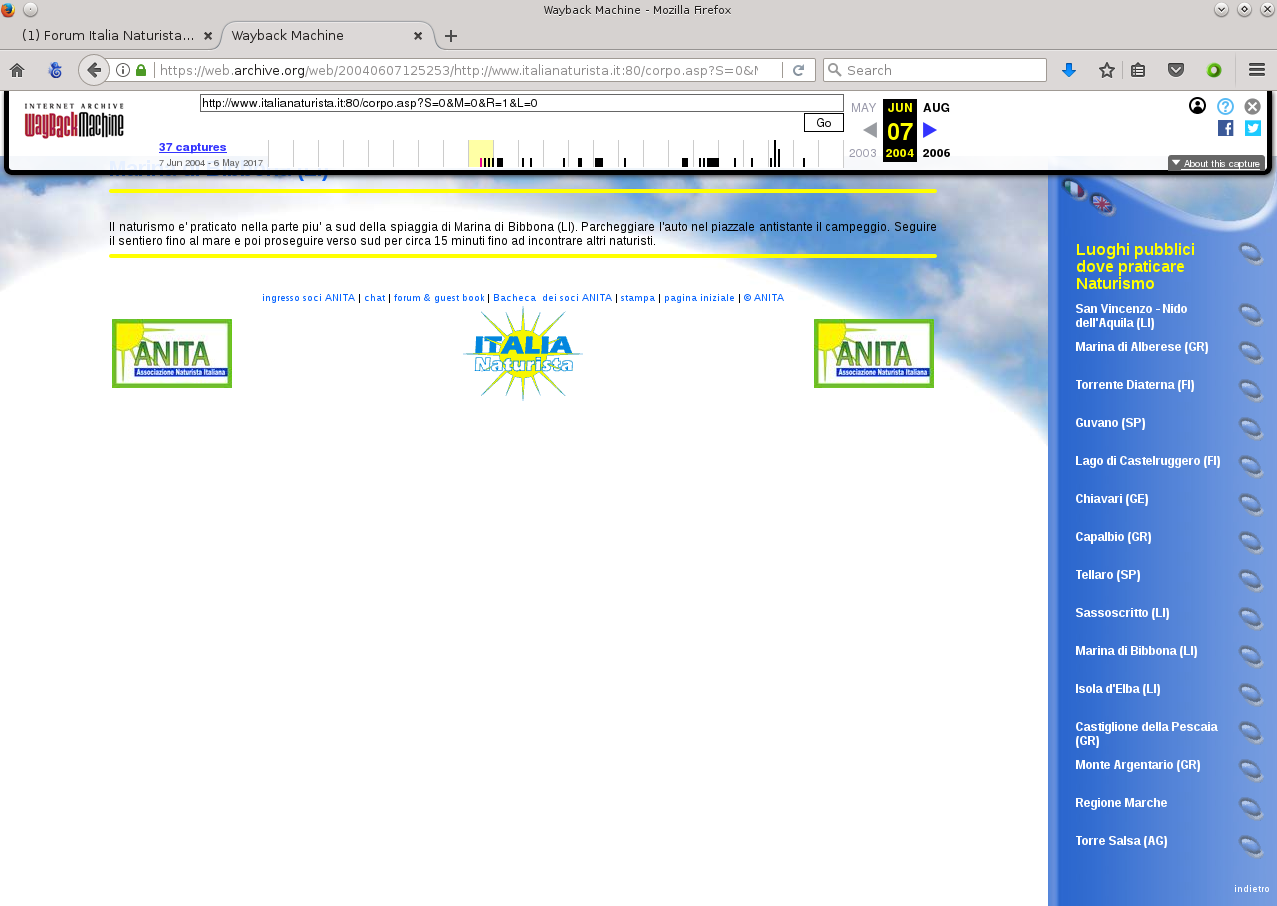Go to next capture with blue arrow
1277x906 pixels.
click(x=930, y=130)
